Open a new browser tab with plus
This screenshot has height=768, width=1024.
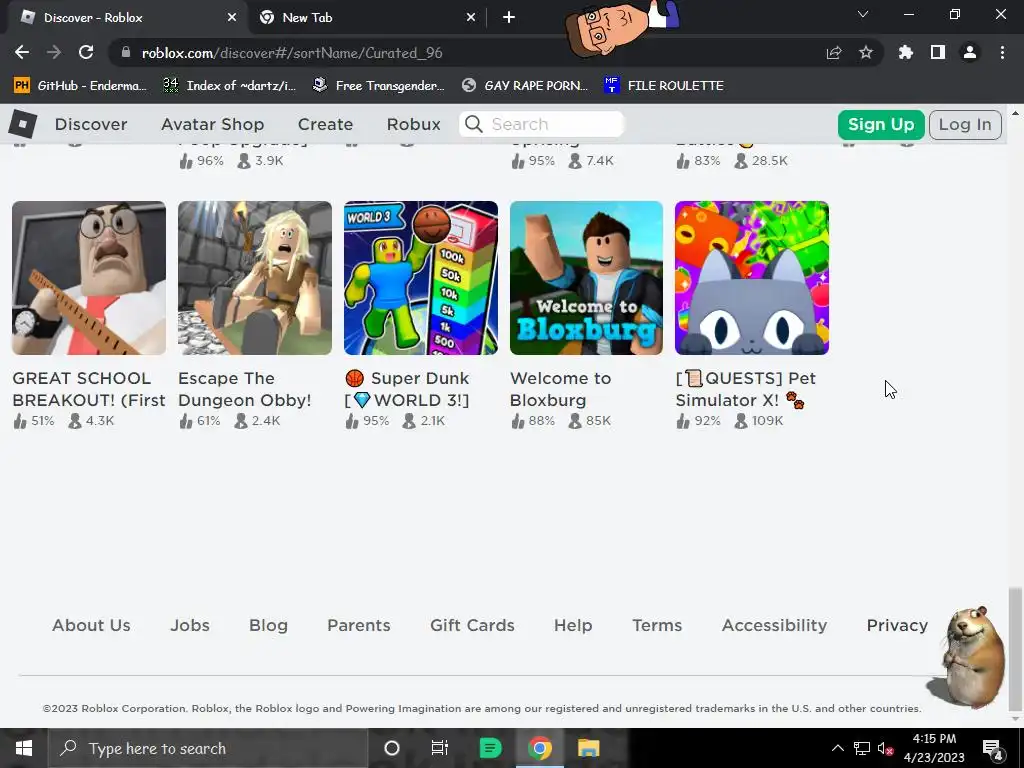pos(509,18)
